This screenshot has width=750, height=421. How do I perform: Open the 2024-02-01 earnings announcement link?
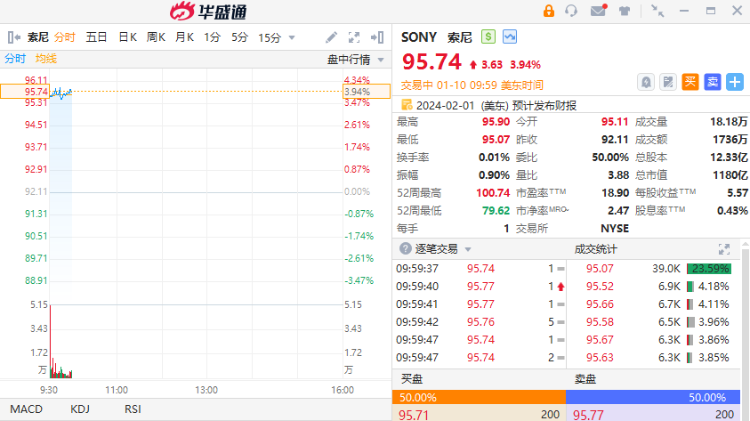488,104
